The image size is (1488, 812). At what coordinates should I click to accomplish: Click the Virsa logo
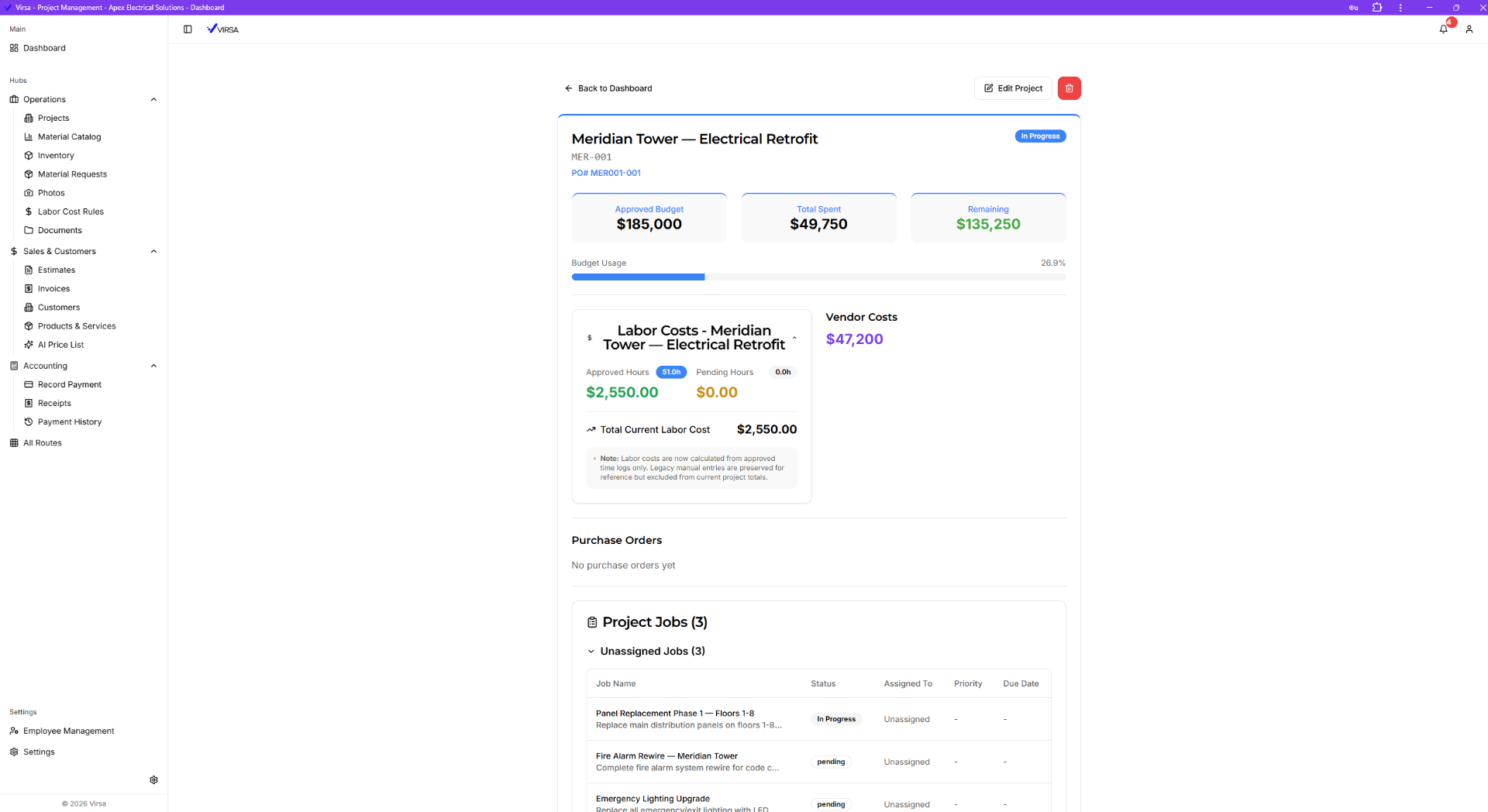(x=223, y=29)
